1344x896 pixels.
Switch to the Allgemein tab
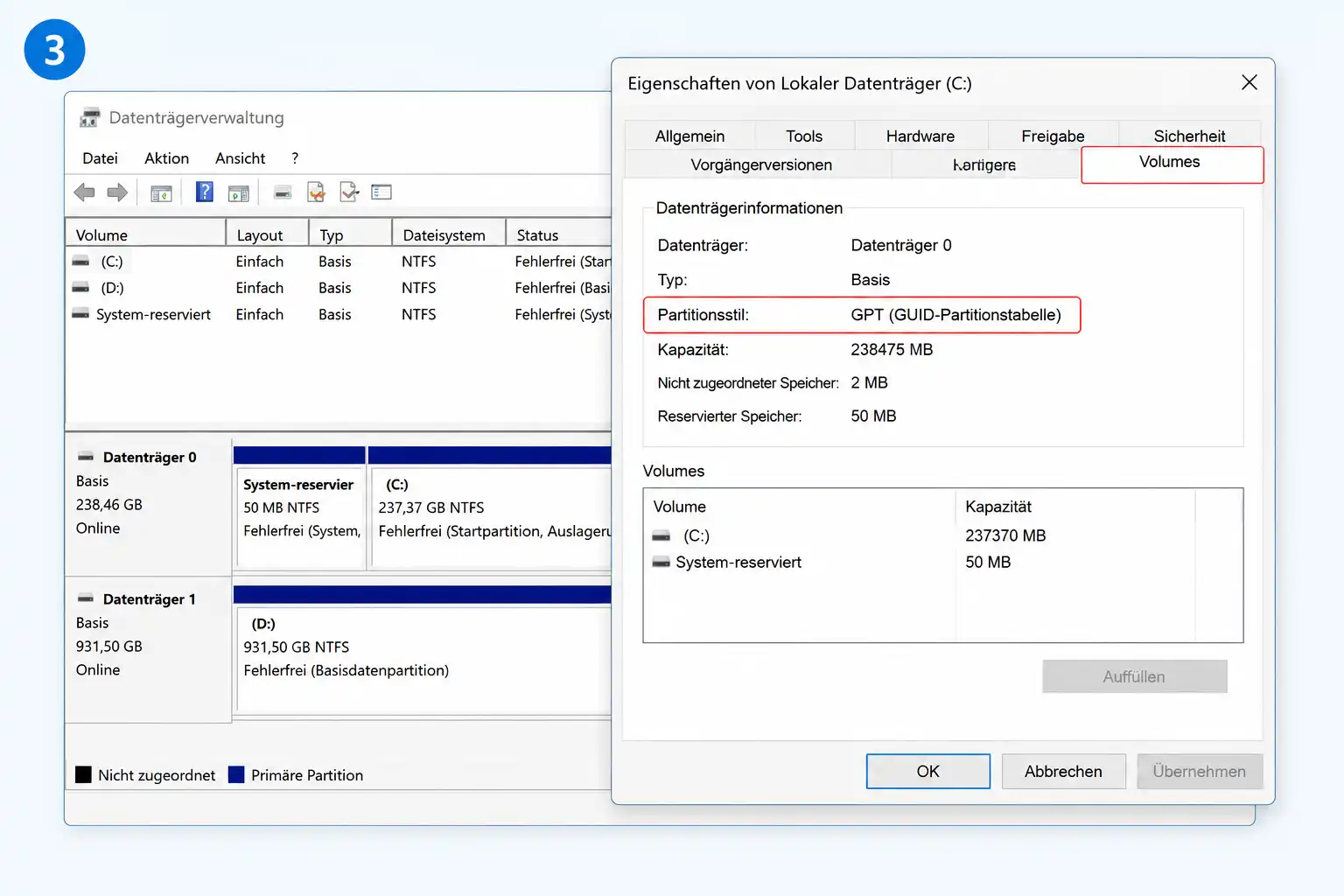(x=689, y=136)
